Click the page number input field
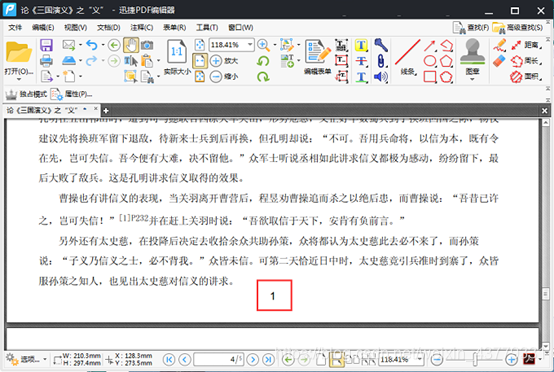554x372 pixels. (218, 360)
